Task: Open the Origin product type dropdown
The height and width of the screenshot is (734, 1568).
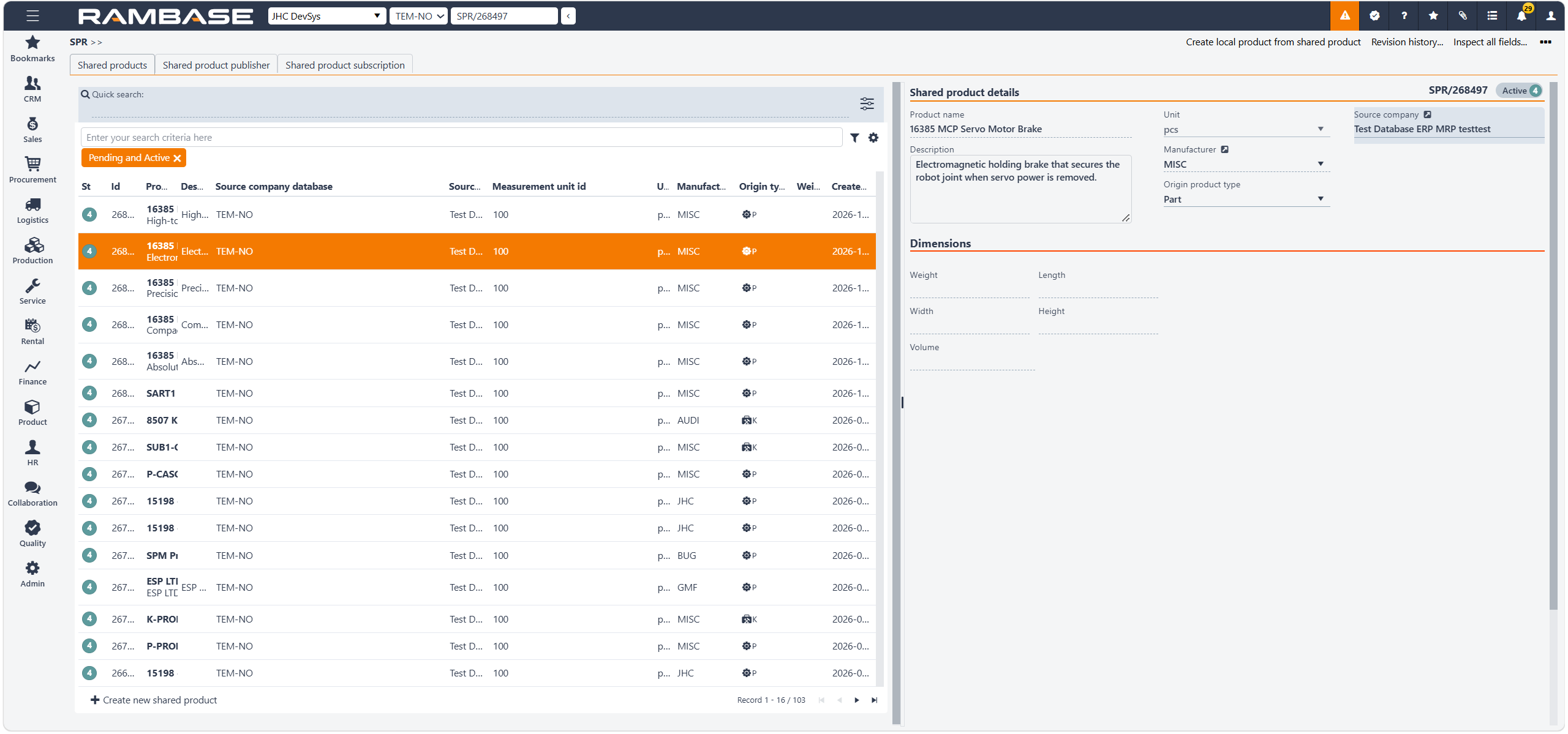Action: point(1320,199)
